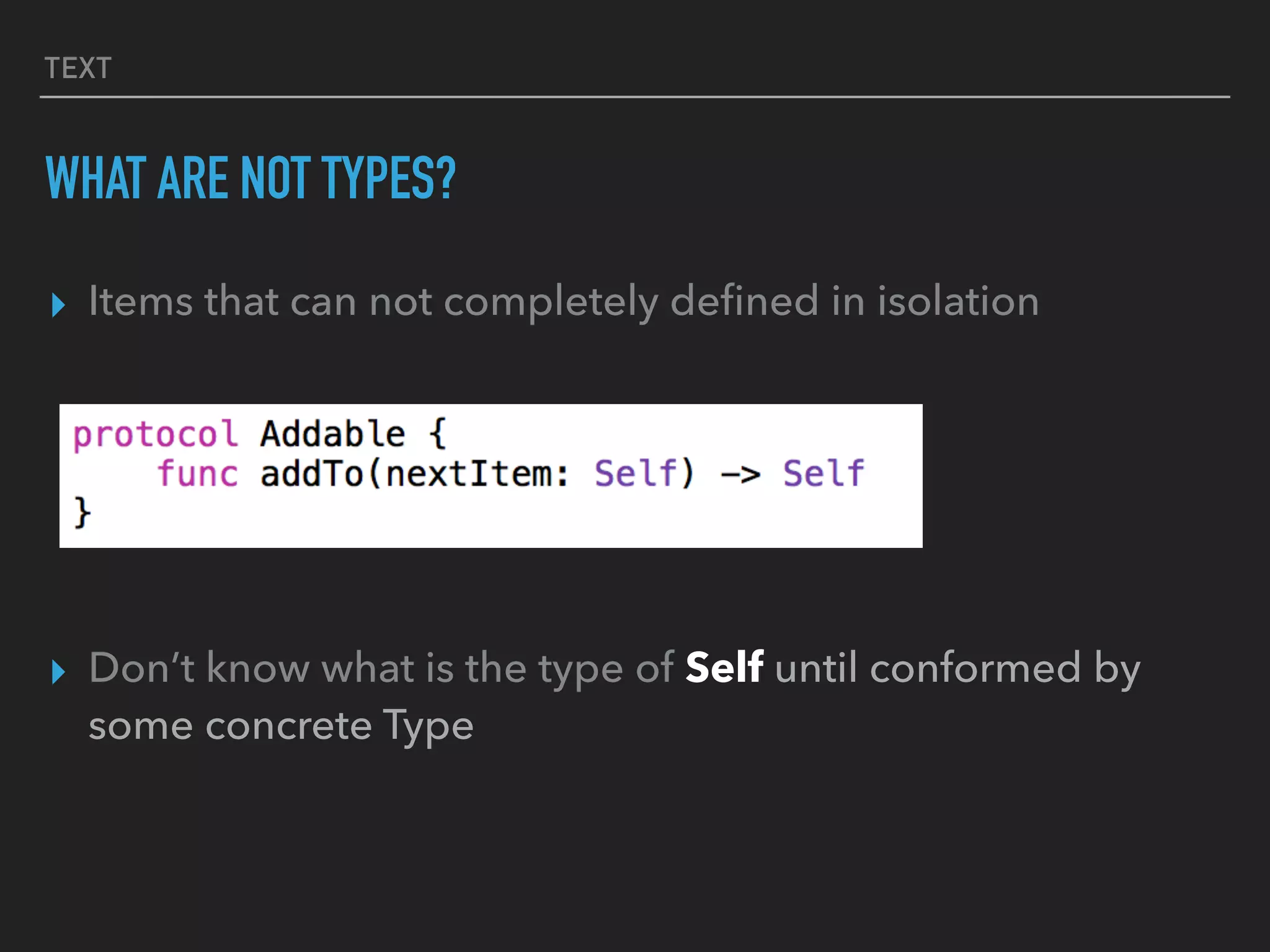Click the final purple "Self" return type
This screenshot has height=952, width=1270.
click(824, 474)
